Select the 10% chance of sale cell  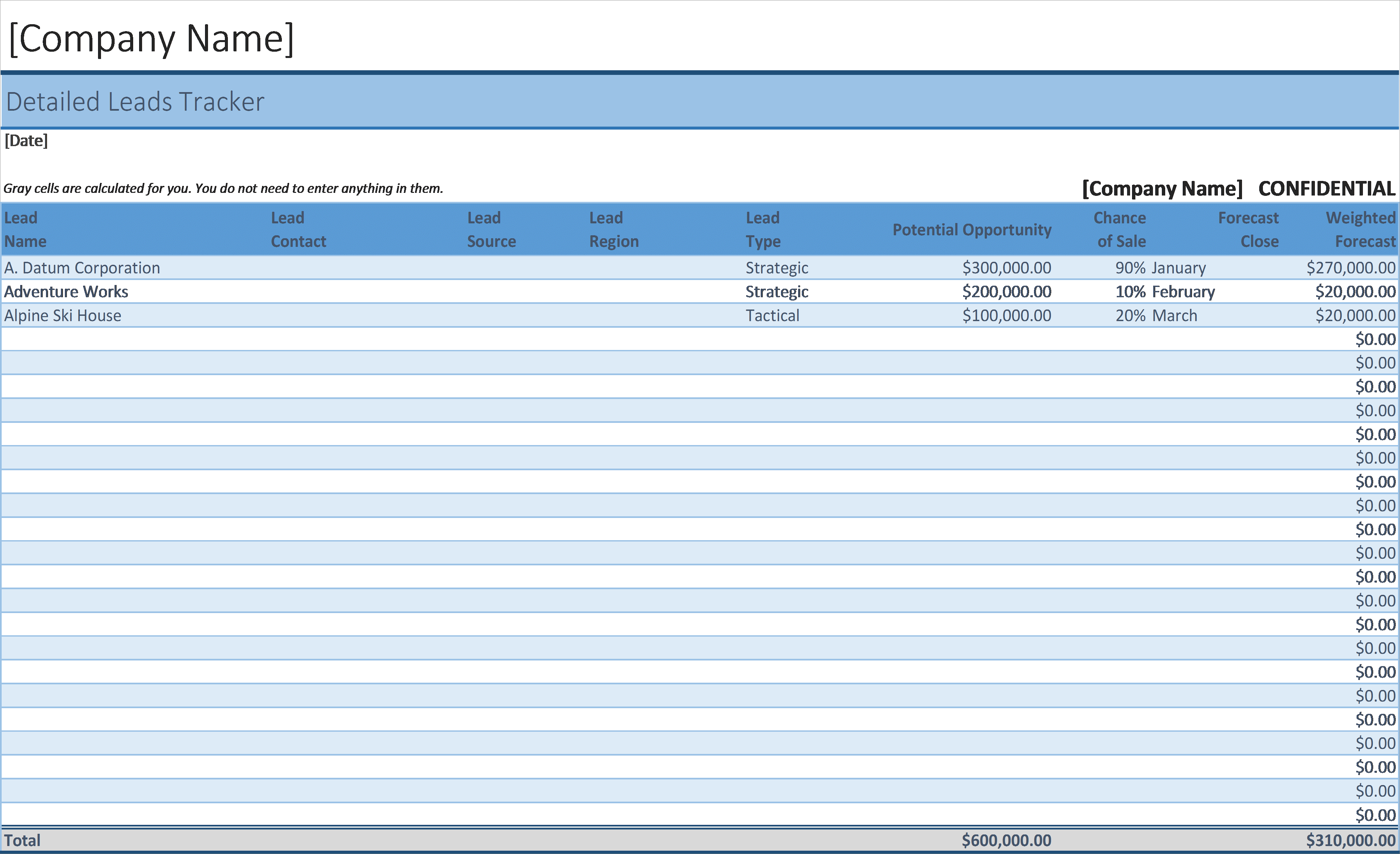1130,292
